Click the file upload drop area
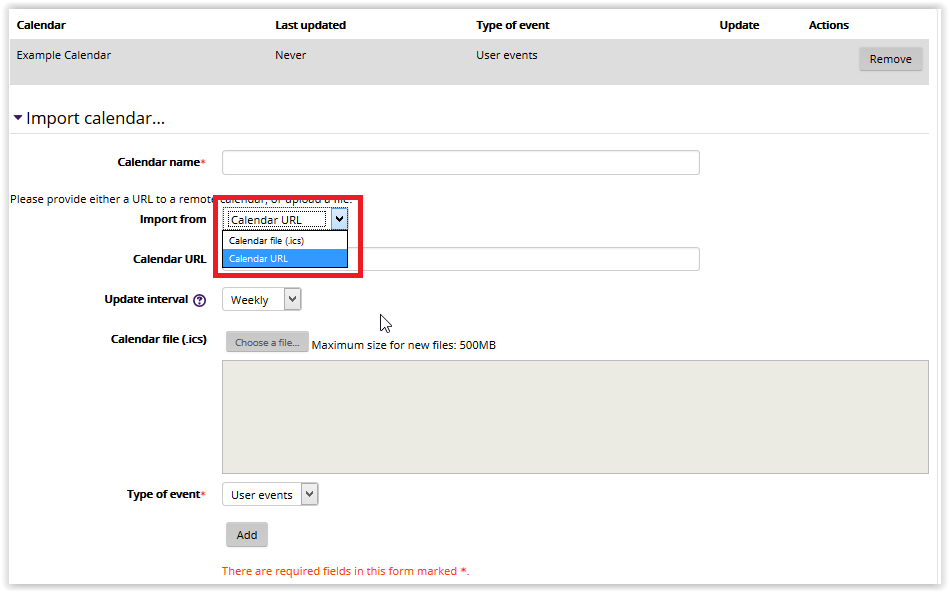The width and height of the screenshot is (949, 592). coord(575,417)
